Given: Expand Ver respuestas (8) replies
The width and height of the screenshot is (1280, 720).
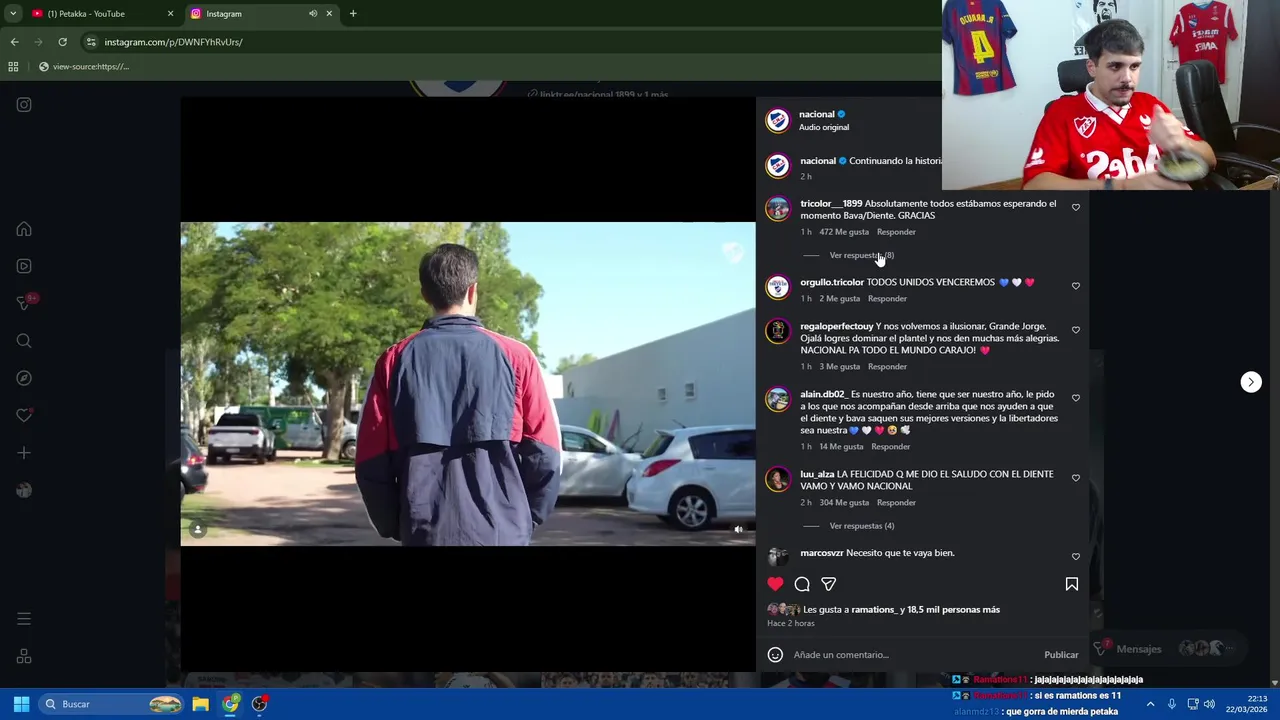Looking at the screenshot, I should [861, 255].
